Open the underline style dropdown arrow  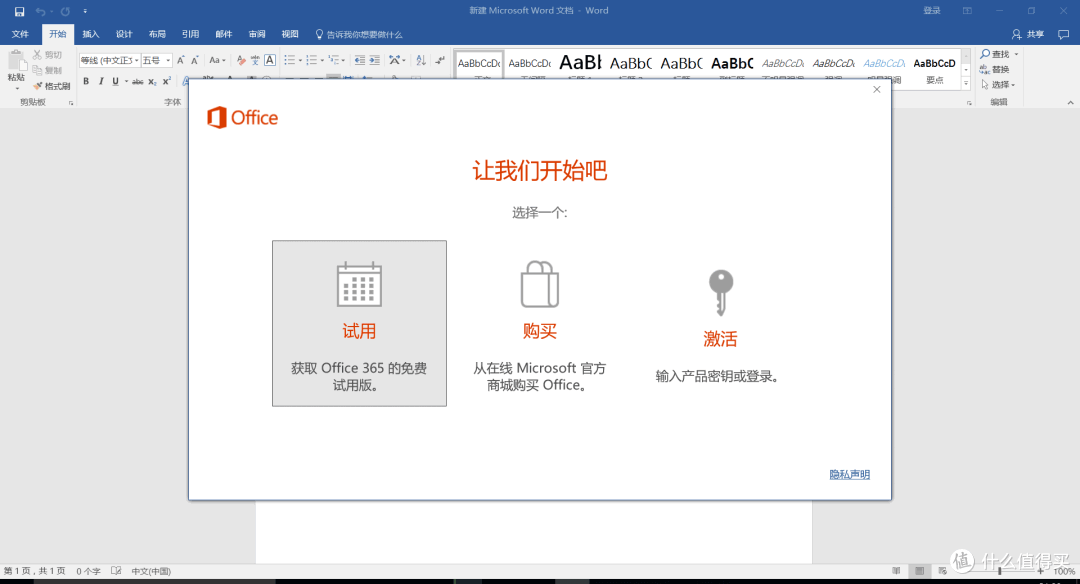tap(126, 81)
